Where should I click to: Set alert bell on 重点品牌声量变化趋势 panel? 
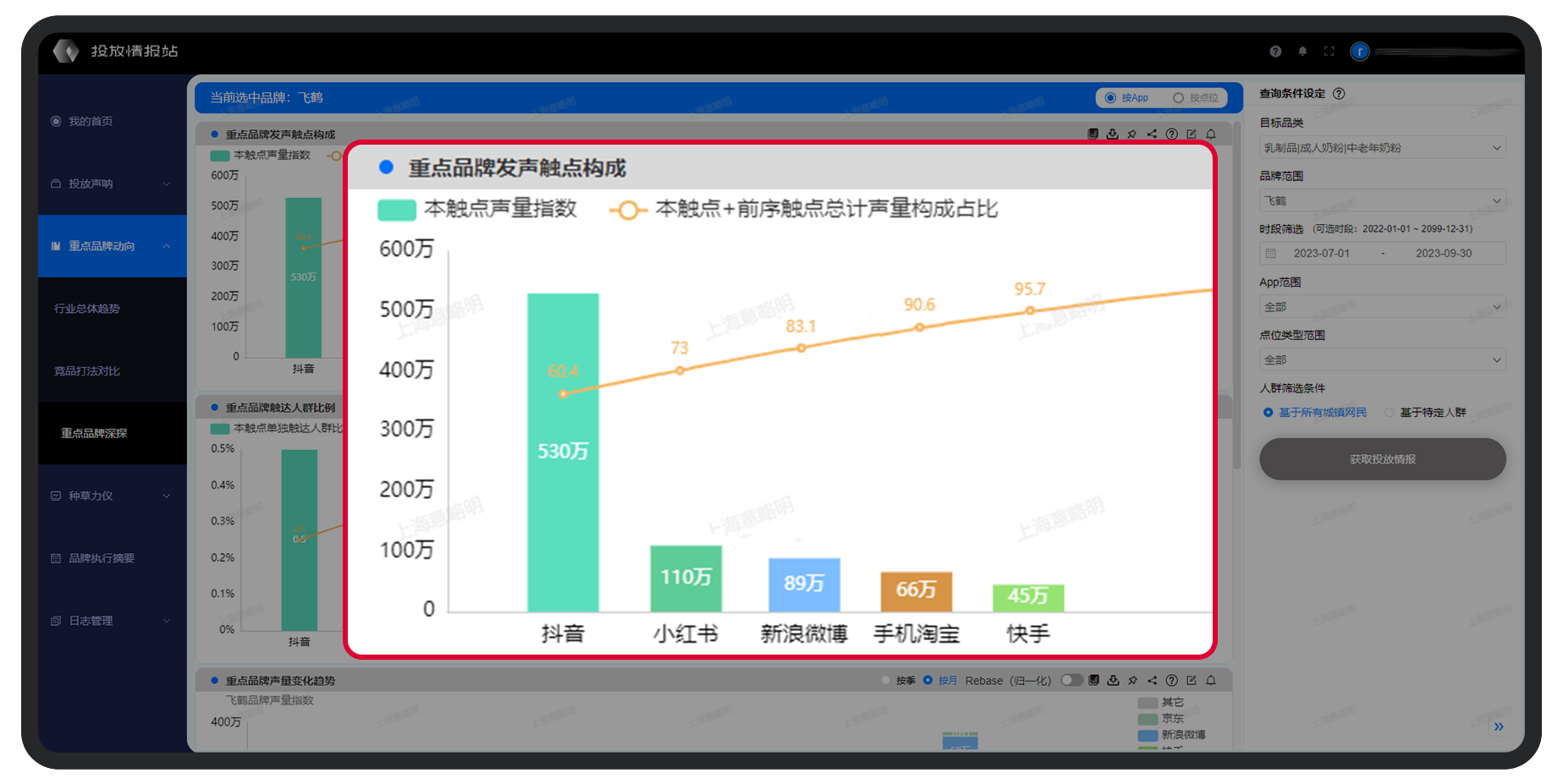(x=1211, y=680)
